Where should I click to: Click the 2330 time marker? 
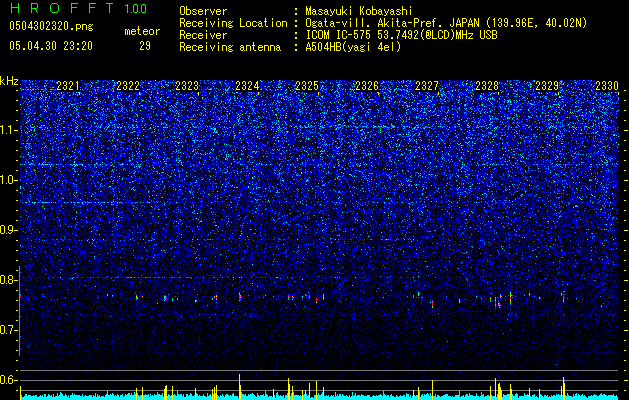pyautogui.click(x=607, y=86)
